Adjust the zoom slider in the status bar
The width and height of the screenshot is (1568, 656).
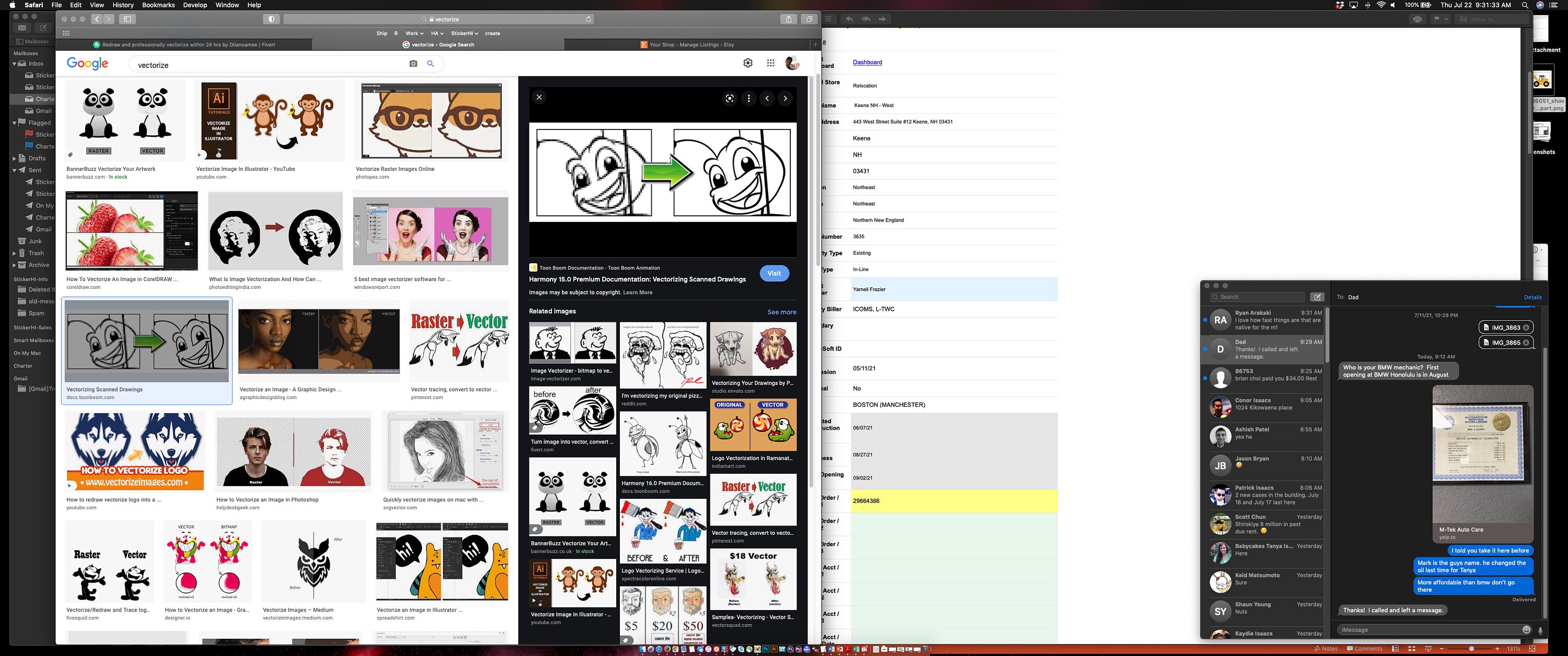tap(1471, 649)
